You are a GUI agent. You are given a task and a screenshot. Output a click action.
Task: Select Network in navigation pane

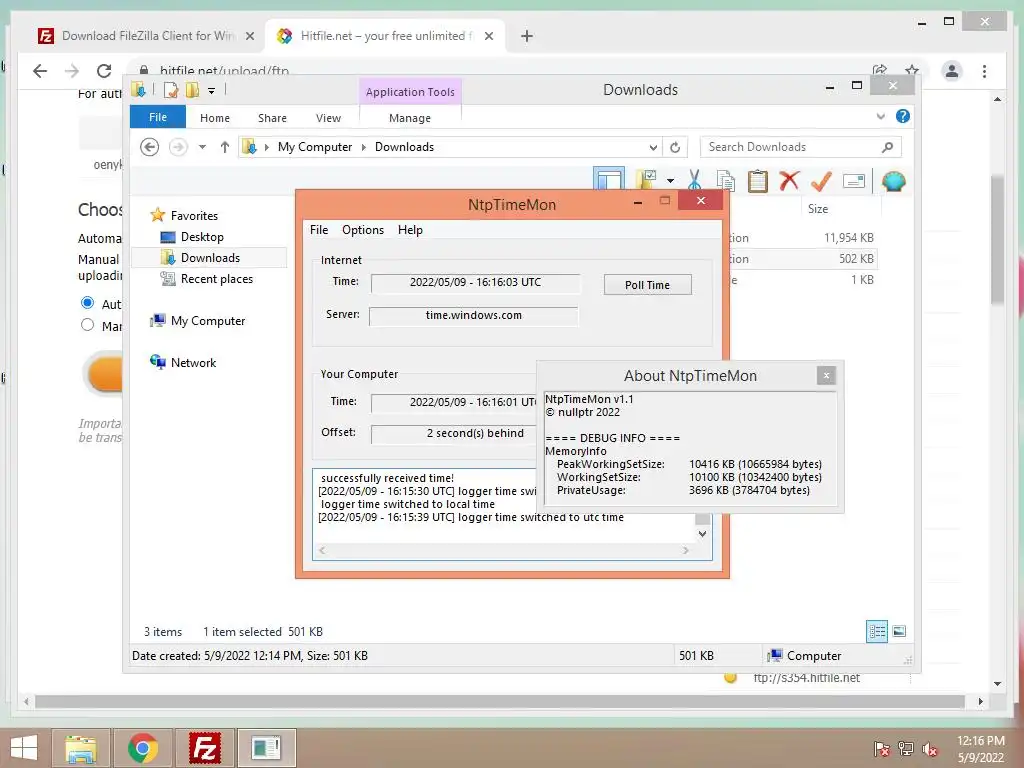click(x=184, y=362)
